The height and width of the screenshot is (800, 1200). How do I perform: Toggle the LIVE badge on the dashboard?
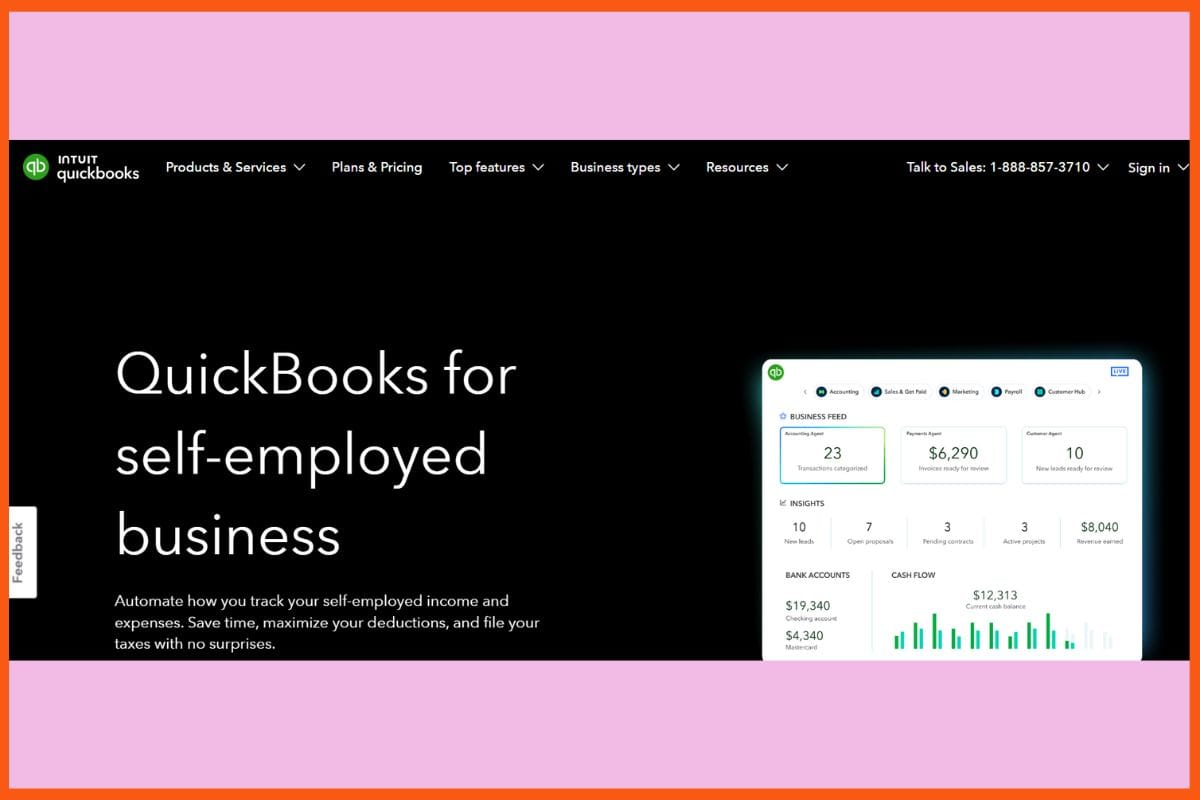pyautogui.click(x=1120, y=371)
